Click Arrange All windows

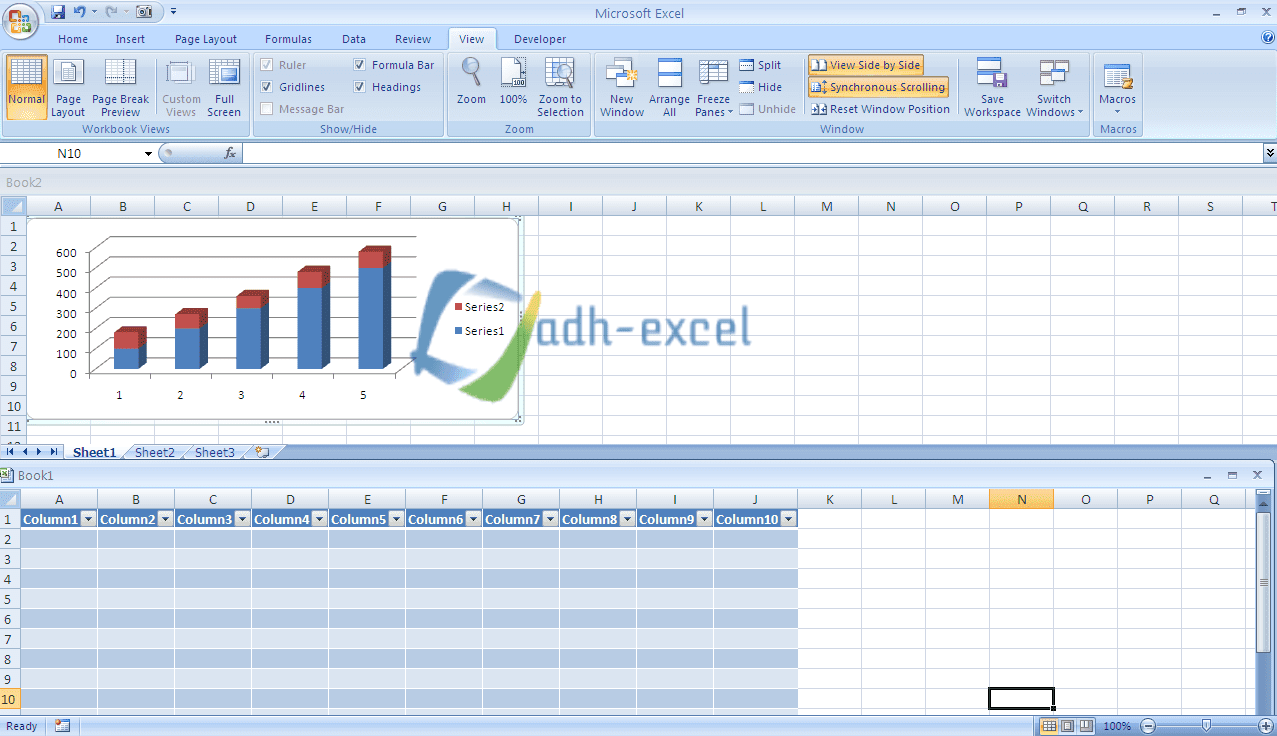668,87
